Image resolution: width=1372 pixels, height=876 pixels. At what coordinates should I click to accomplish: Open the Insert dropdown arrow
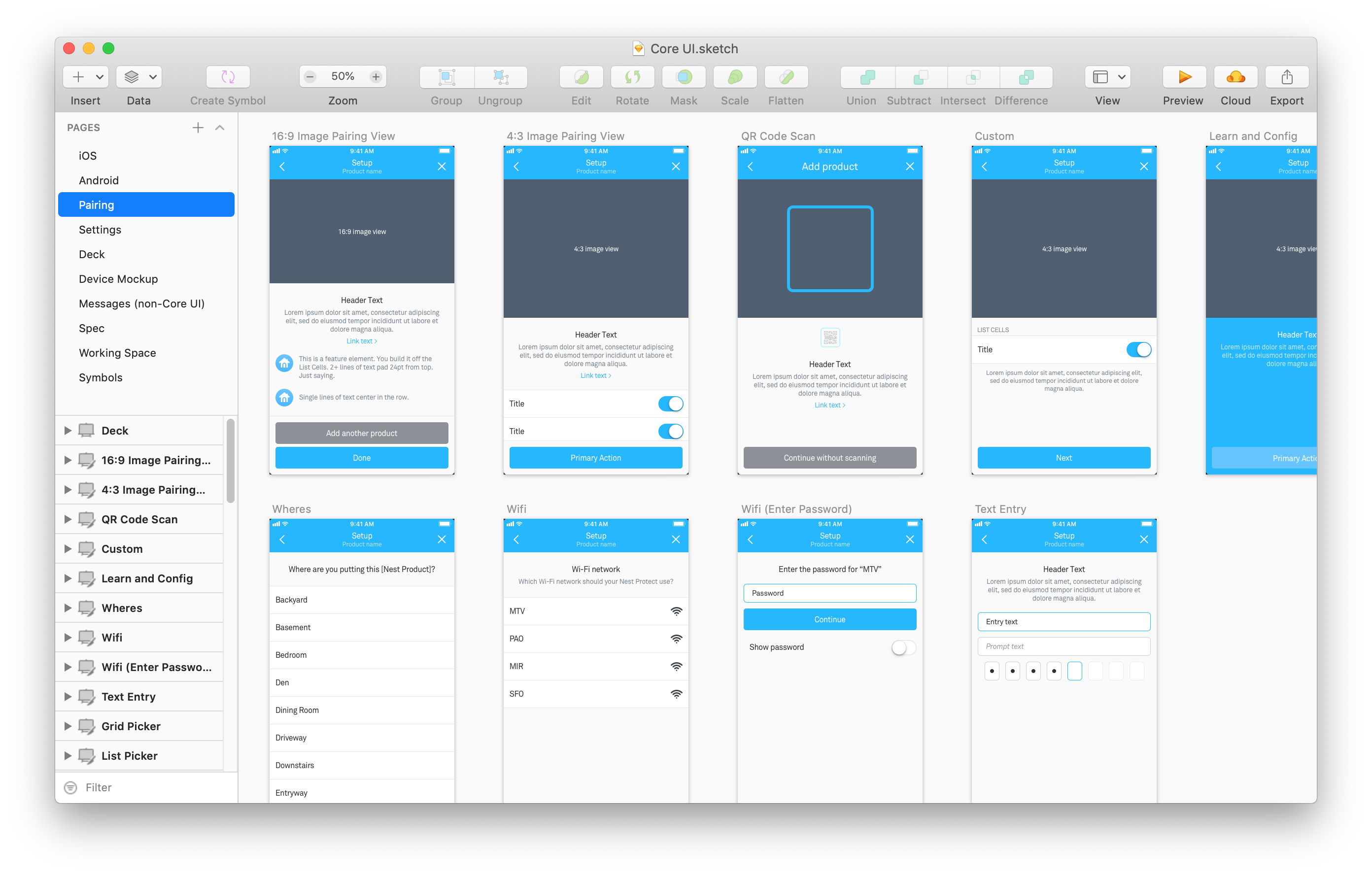[x=99, y=77]
